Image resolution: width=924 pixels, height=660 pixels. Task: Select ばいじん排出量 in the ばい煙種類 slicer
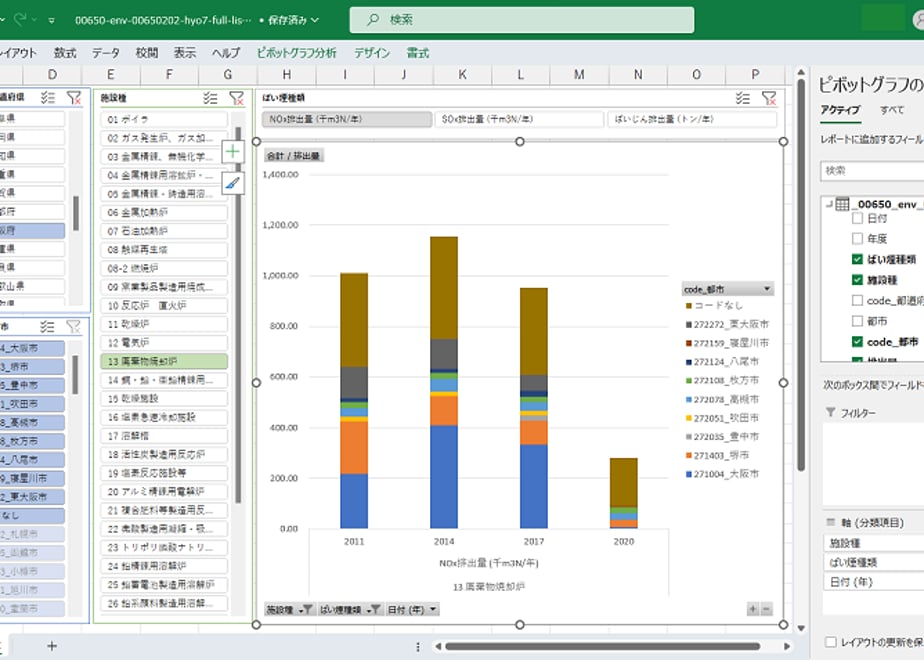[692, 120]
